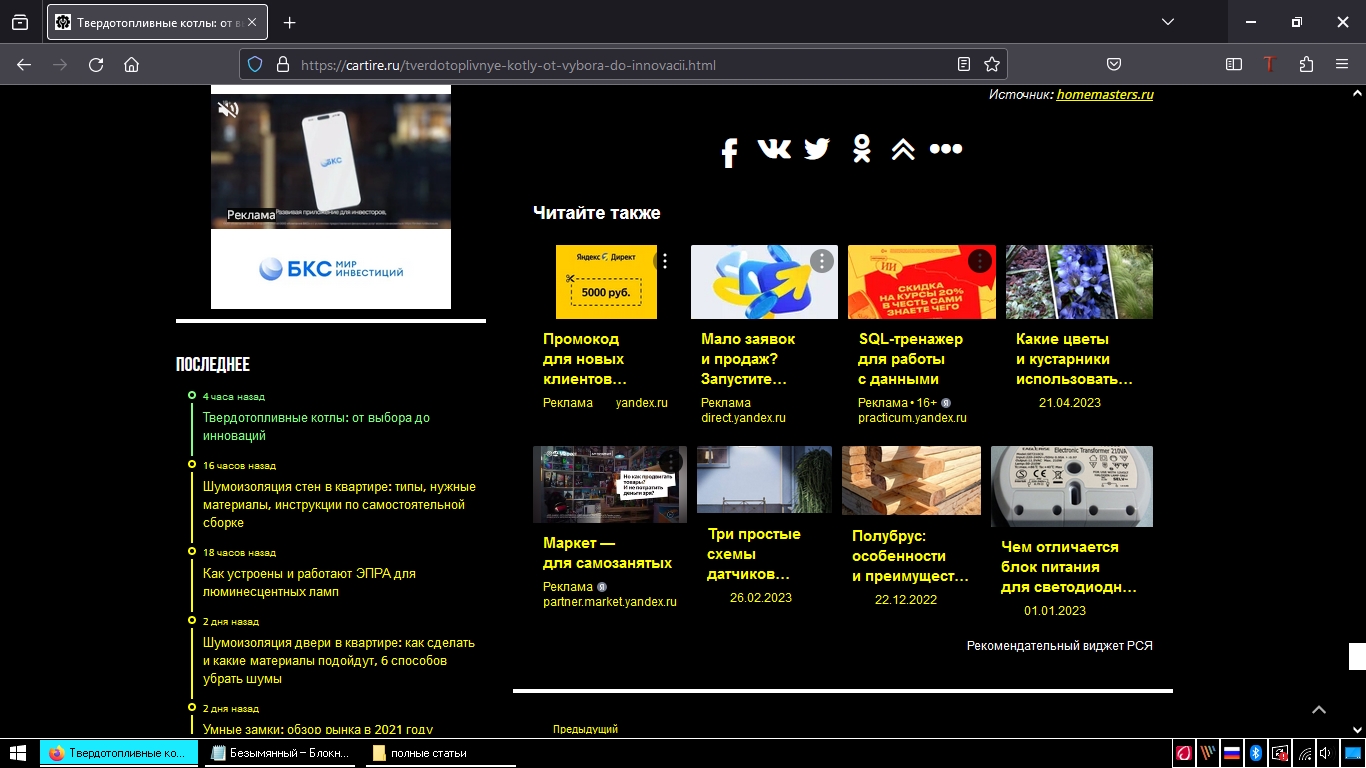Click the red swirl tray icon
1366x768 pixels.
1184,753
